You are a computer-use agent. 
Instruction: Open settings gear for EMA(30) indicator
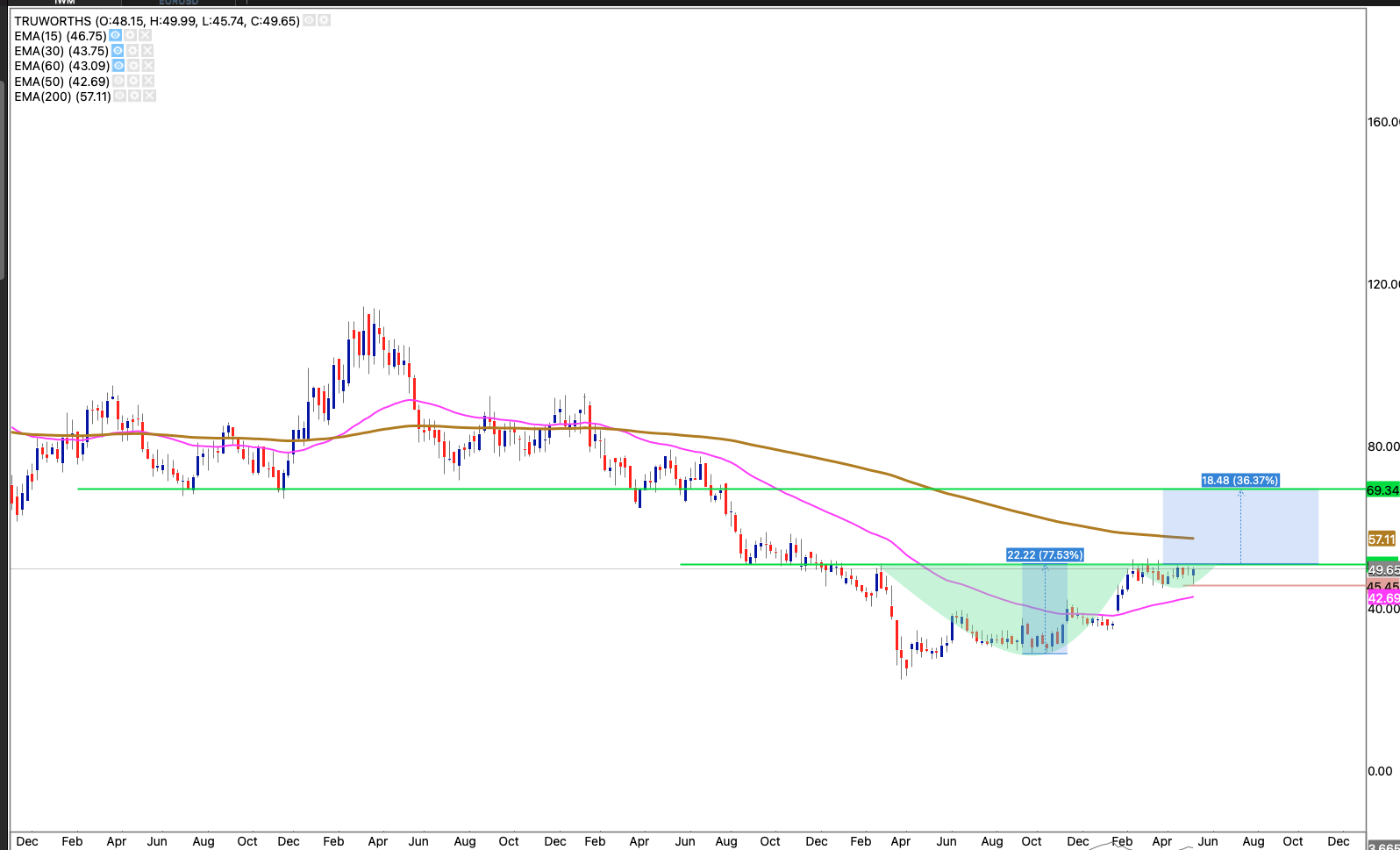(132, 51)
